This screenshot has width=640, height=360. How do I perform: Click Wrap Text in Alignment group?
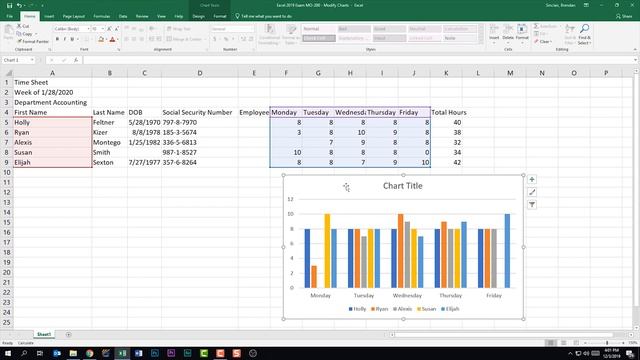coord(179,29)
